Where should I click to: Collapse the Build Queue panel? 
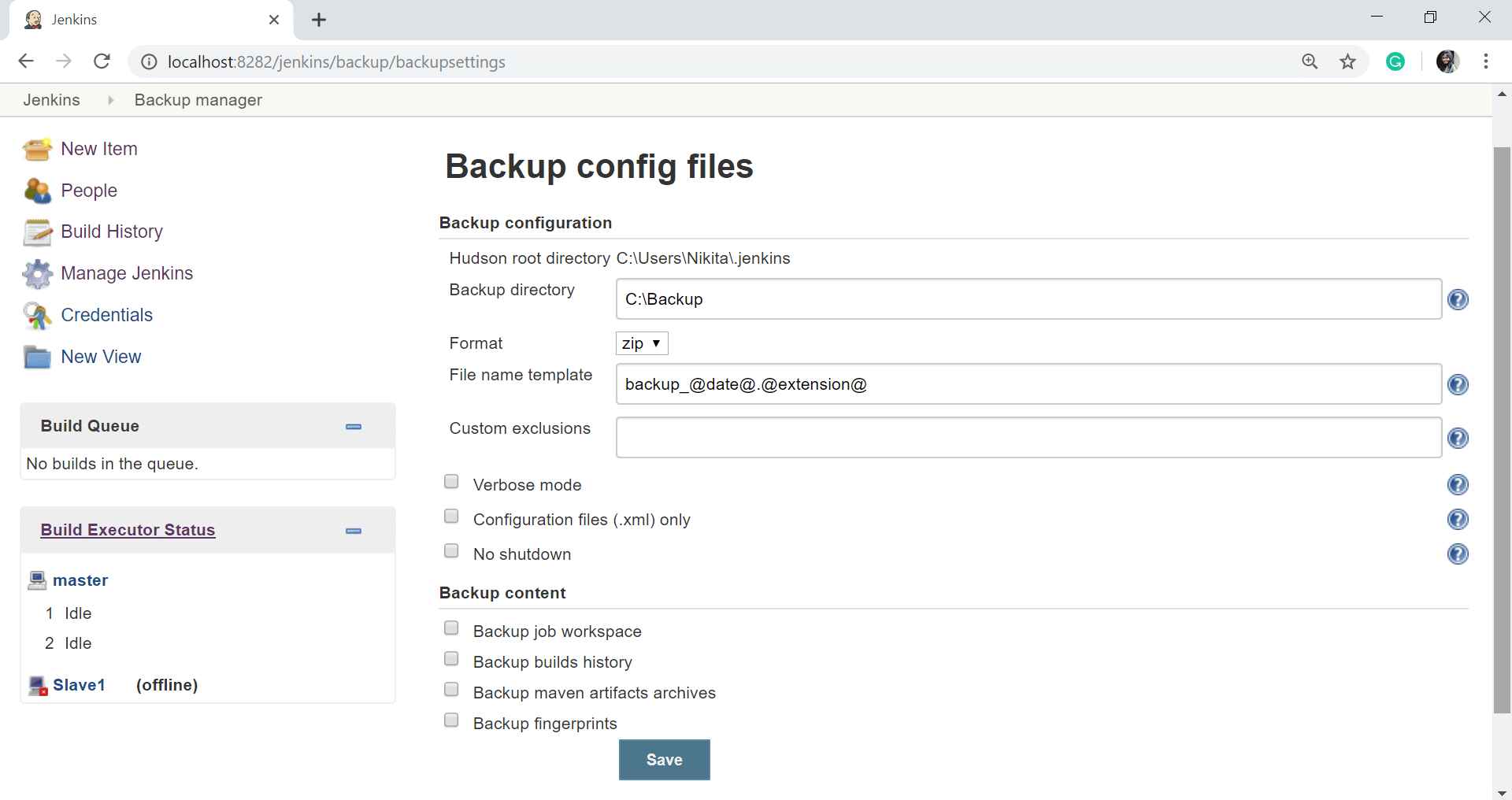tap(354, 426)
